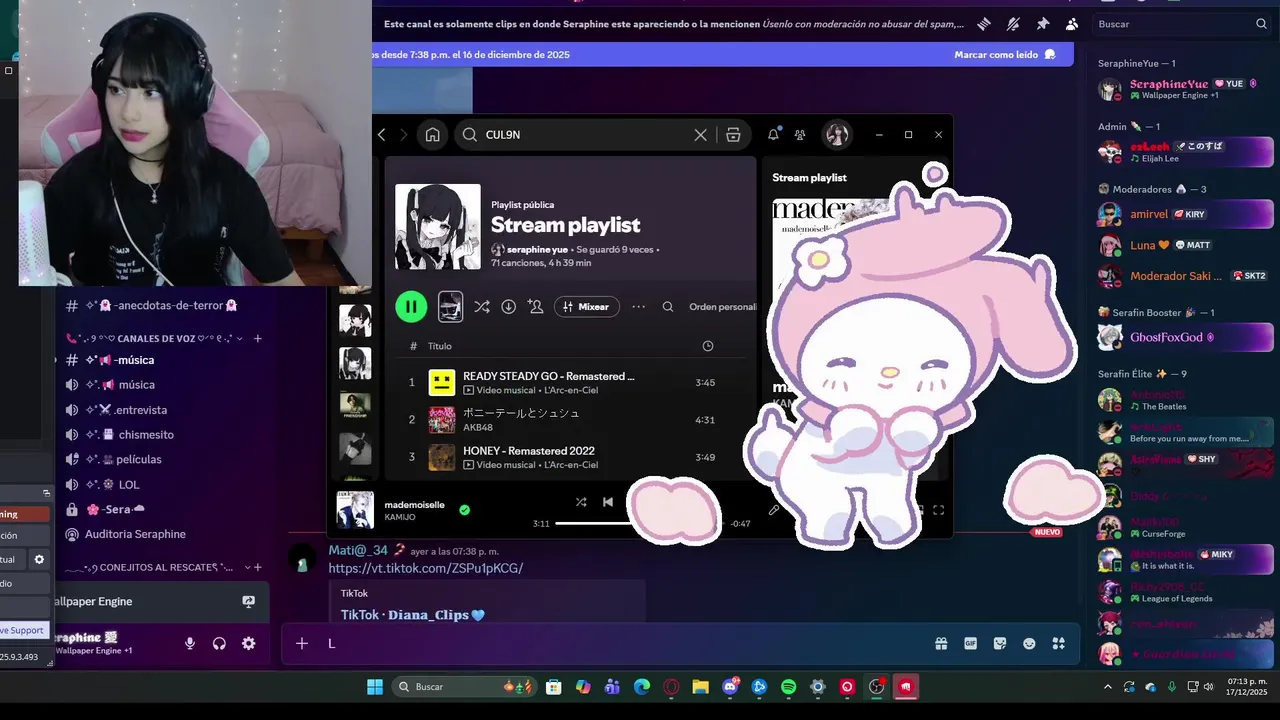Enter Spotify fullscreen mode
Viewport: 1280px width, 720px height.
[938, 510]
